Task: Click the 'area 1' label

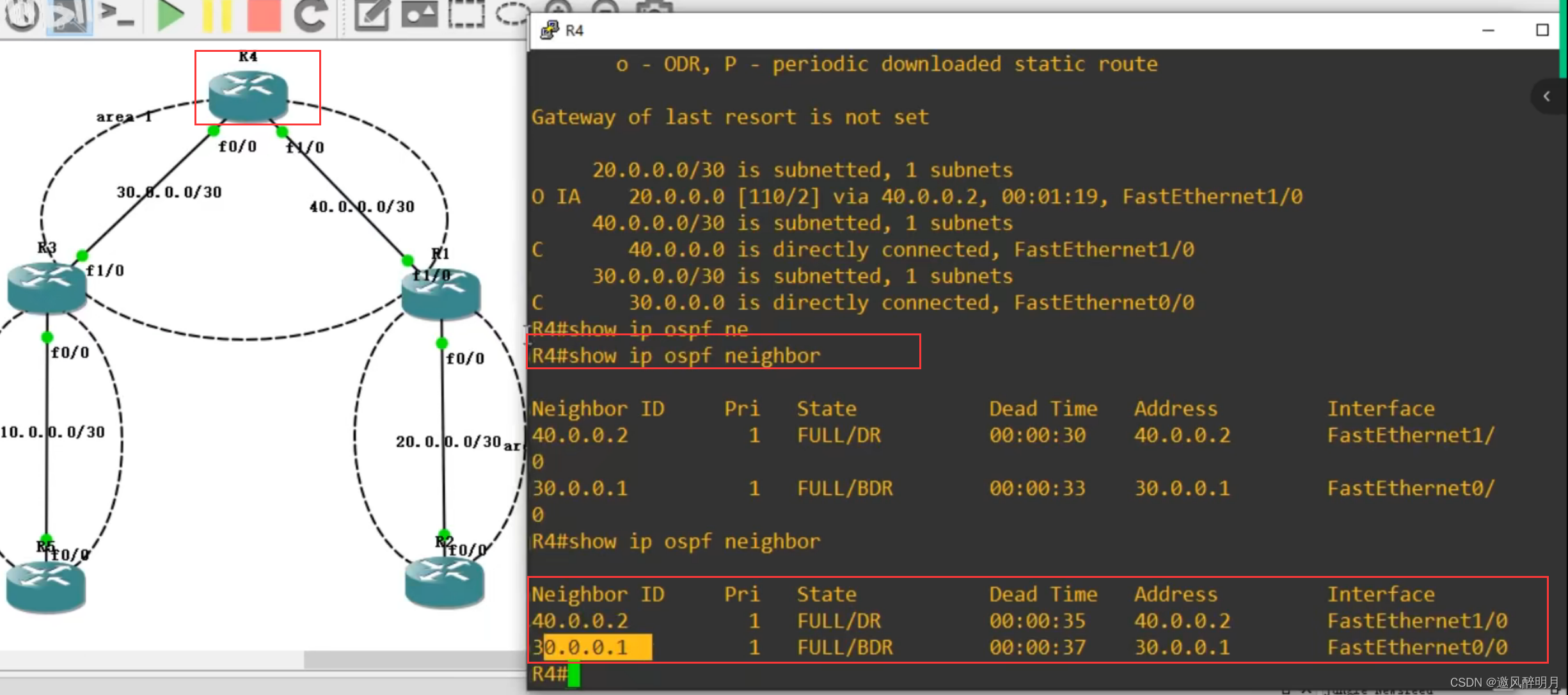Action: pyautogui.click(x=124, y=116)
